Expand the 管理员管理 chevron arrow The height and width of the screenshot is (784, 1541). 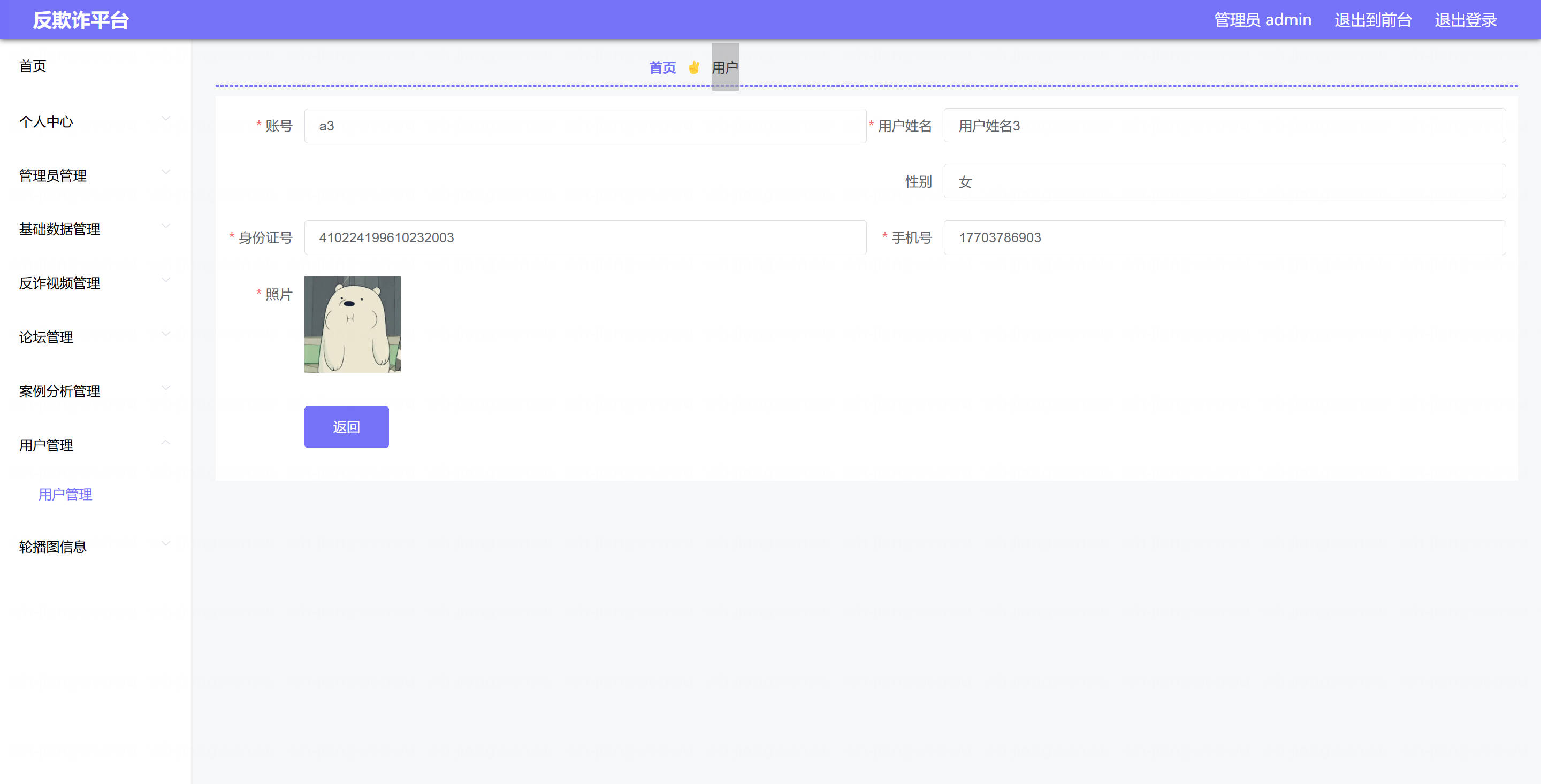[166, 172]
